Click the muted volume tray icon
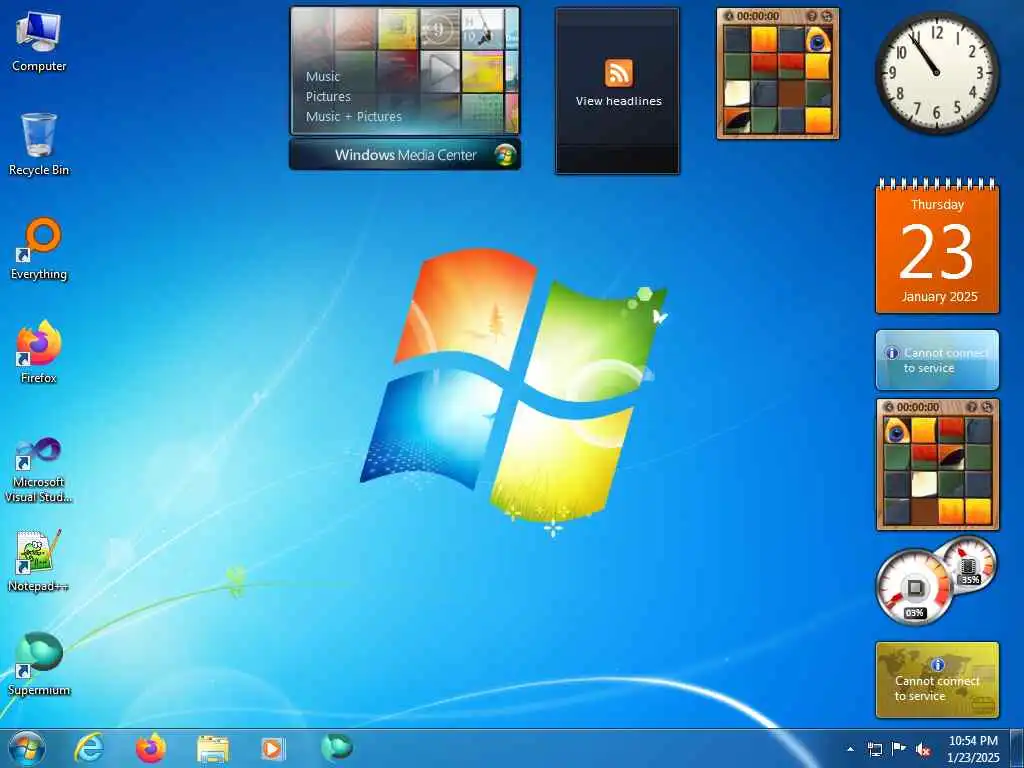 point(923,749)
